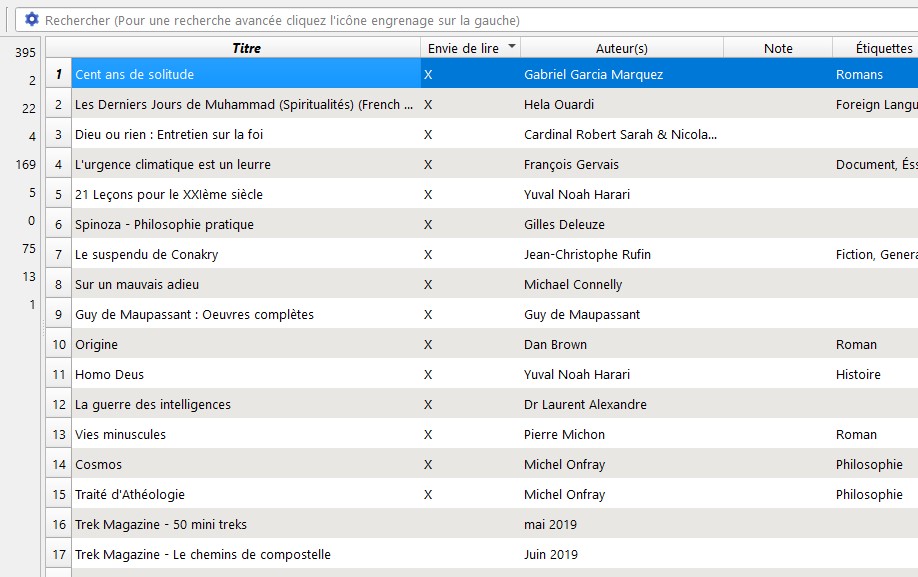918x577 pixels.
Task: Select '21 Leçons pour le XXIème siècle'
Action: click(x=169, y=194)
